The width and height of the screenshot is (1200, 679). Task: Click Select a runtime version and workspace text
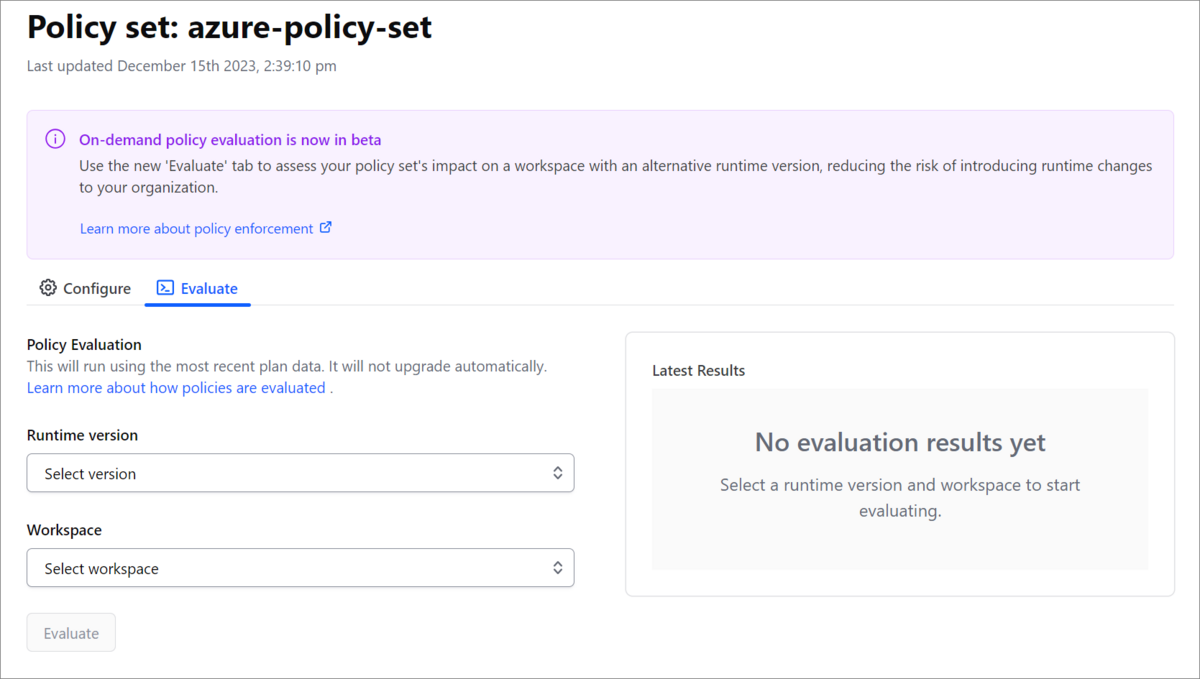900,498
